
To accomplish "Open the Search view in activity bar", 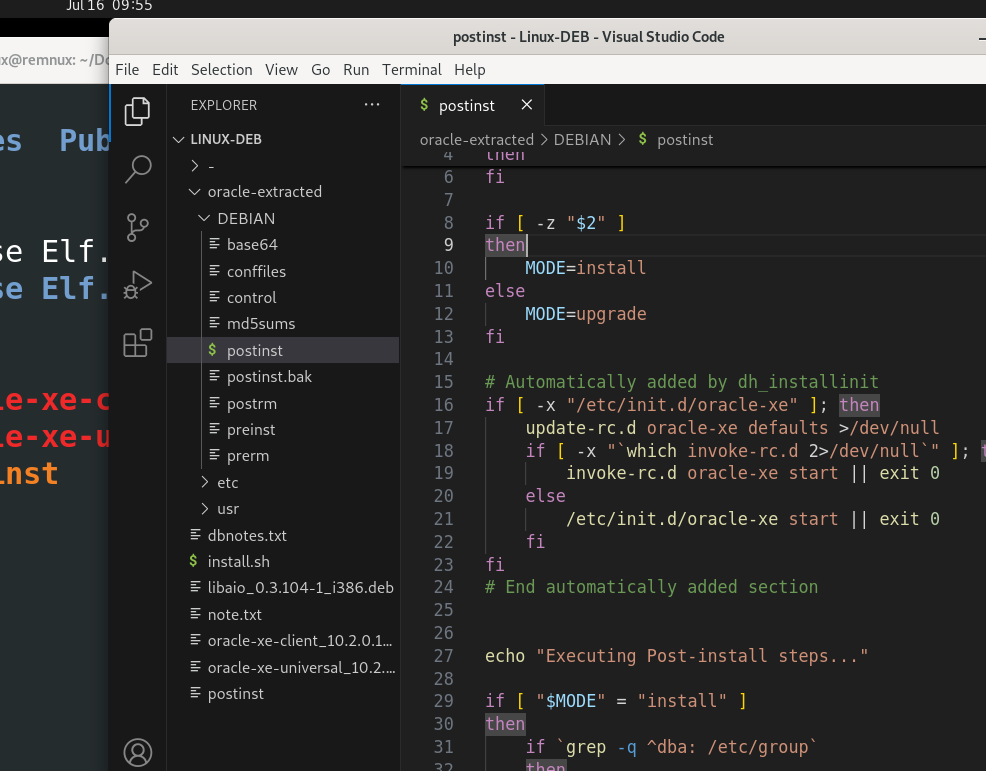I will (137, 169).
